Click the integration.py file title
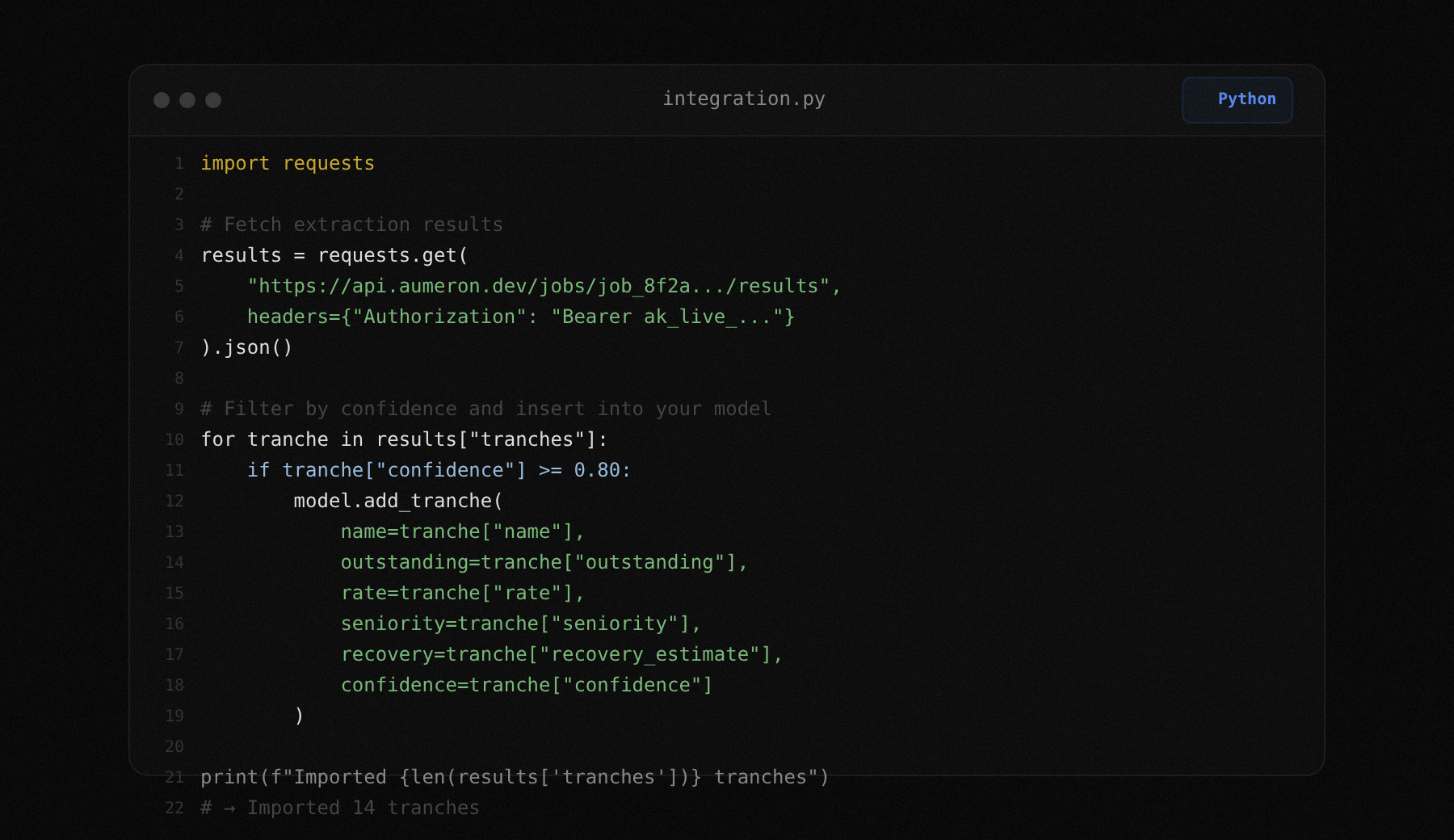Image resolution: width=1454 pixels, height=840 pixels. point(743,99)
